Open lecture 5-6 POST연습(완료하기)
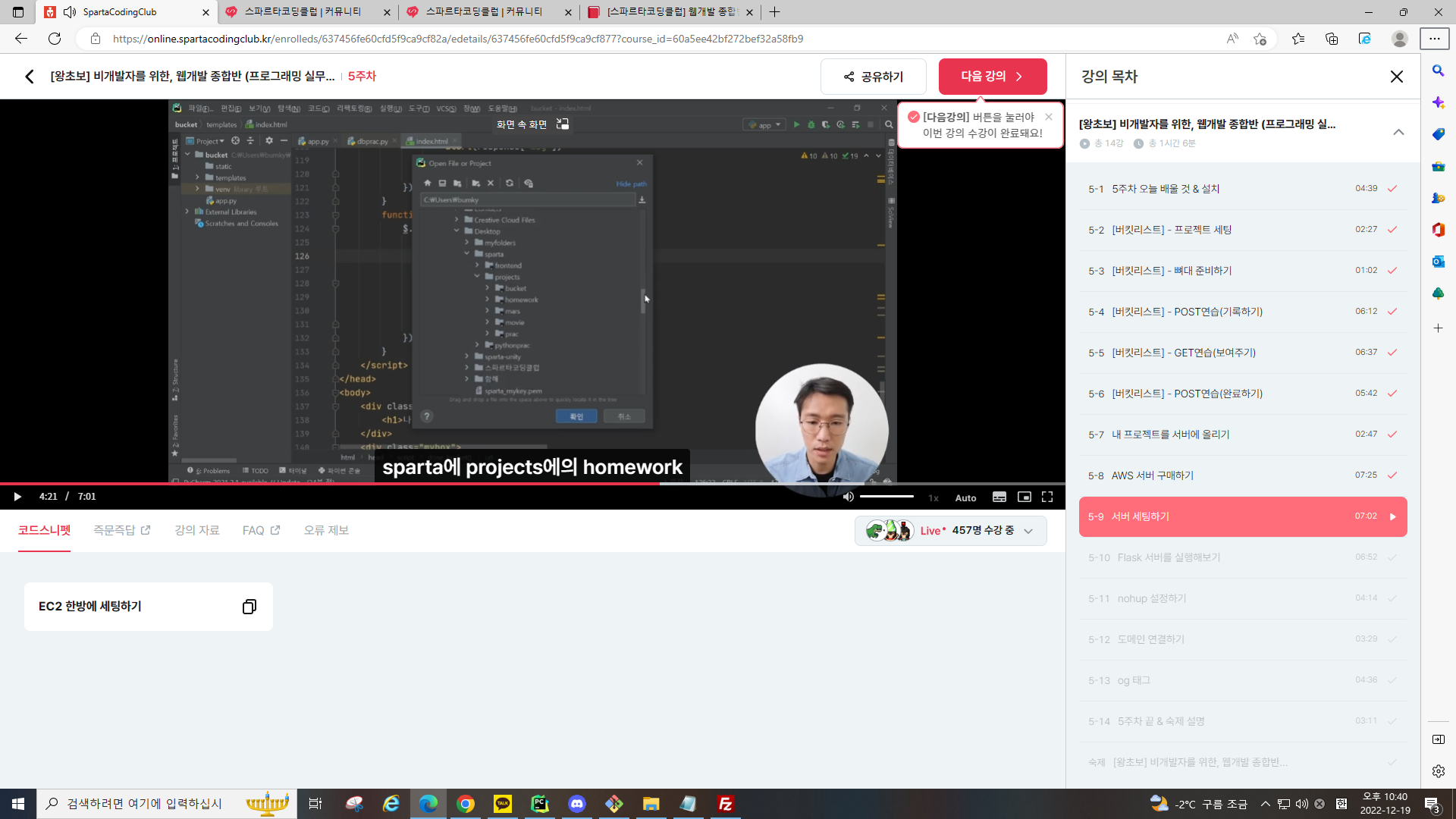Screen dimensions: 1456x819 pyautogui.click(x=1243, y=394)
